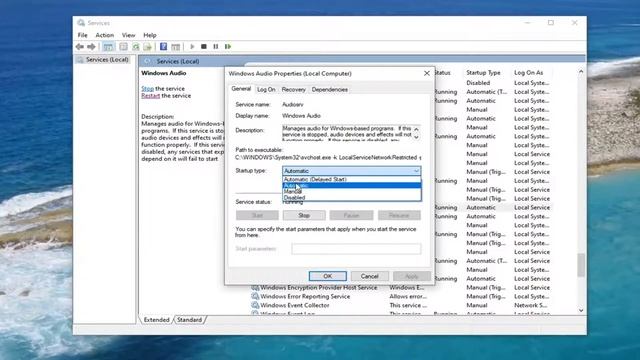This screenshot has height=360, width=640.
Task: Select the Windows Event Collector gear icon
Action: 255,305
